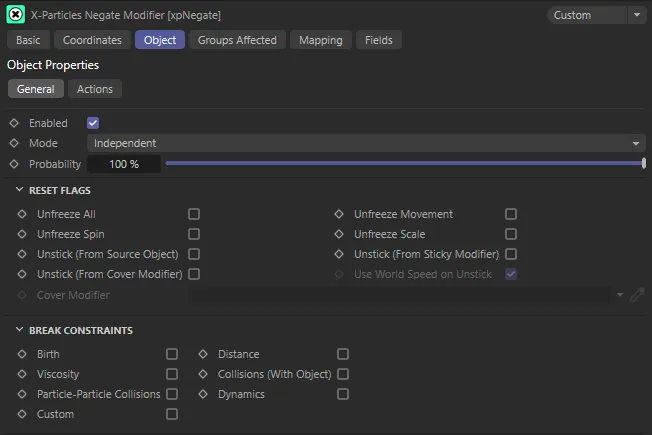Disable the Enabled checkbox

[x=93, y=123]
